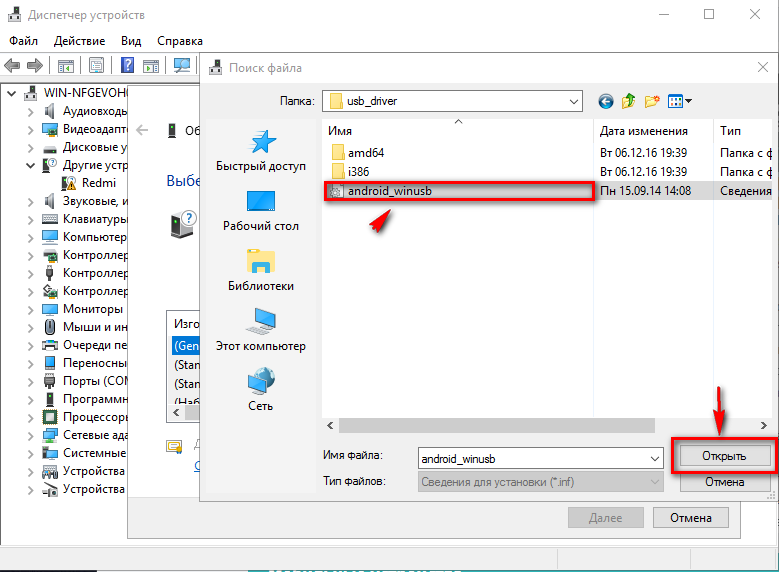This screenshot has height=572, width=779.
Task: Sort files by Тип column
Action: 730,131
